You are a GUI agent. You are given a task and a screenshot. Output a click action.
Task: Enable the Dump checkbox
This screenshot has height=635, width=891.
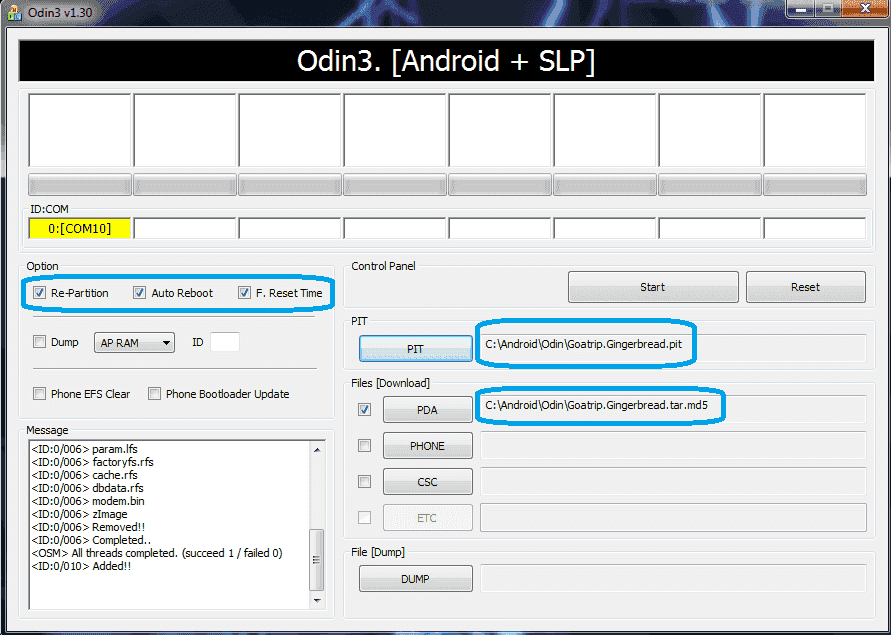tap(39, 342)
